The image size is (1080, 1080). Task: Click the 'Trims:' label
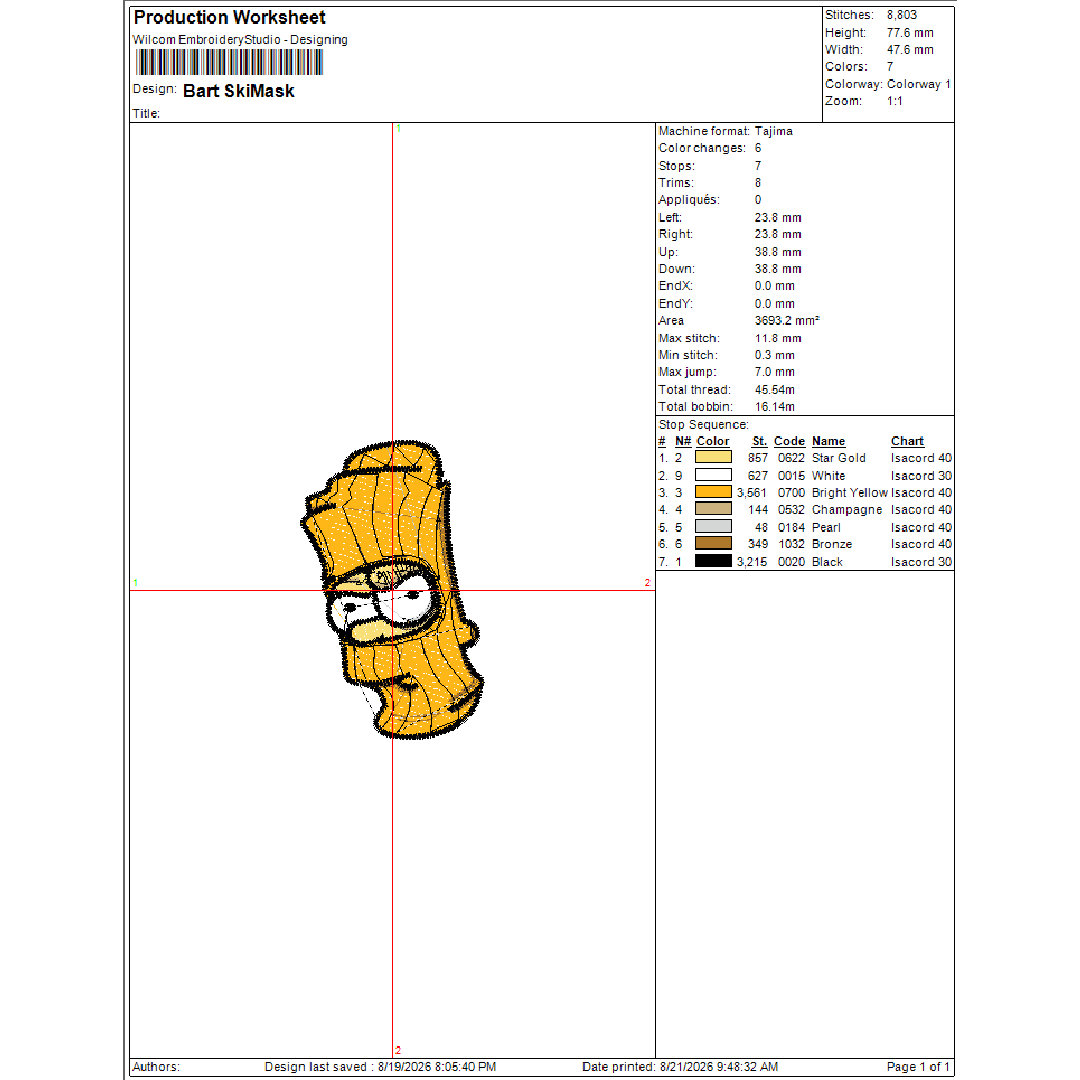pyautogui.click(x=676, y=183)
